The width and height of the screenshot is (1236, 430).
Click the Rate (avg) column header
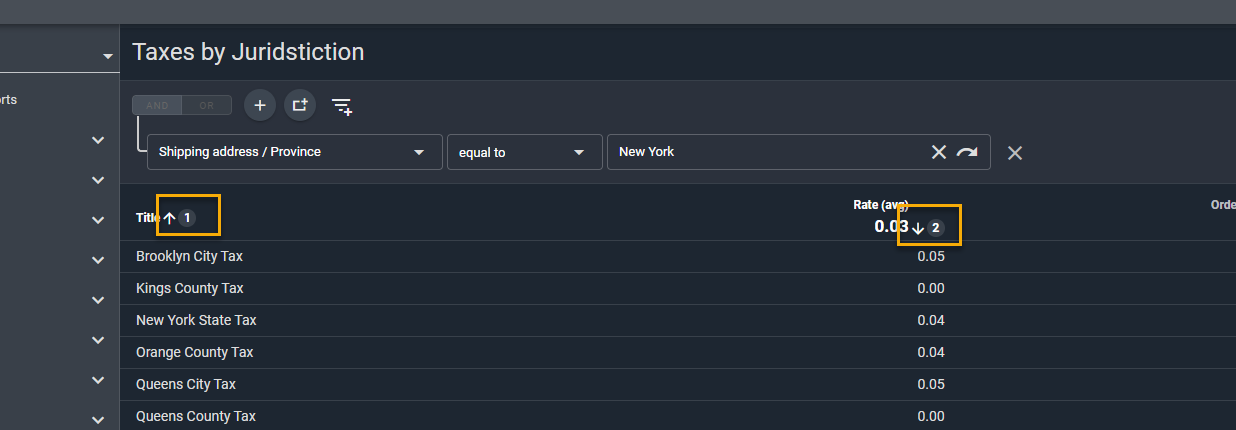click(x=880, y=205)
